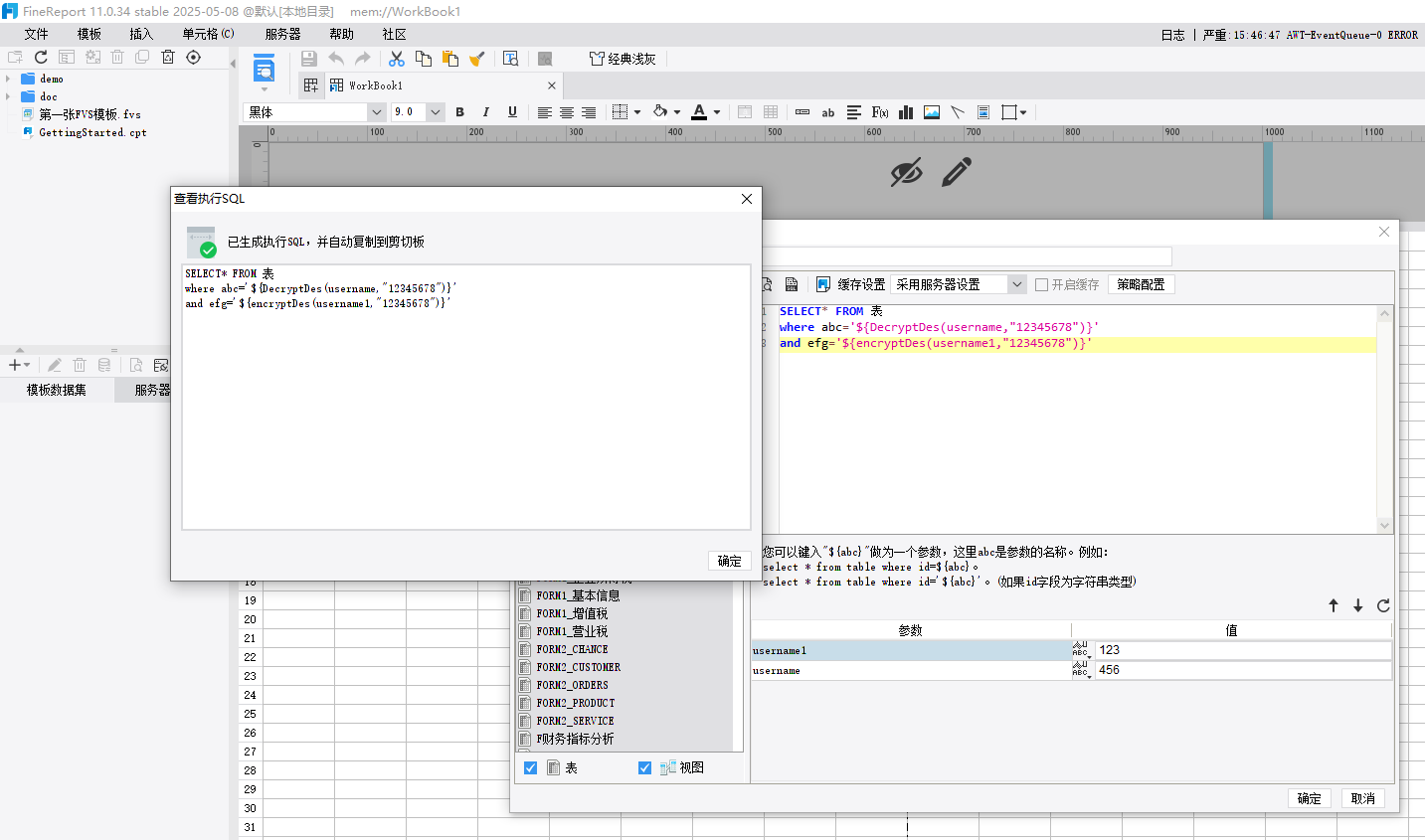Move the parameter up with the up arrow

[x=1334, y=605]
